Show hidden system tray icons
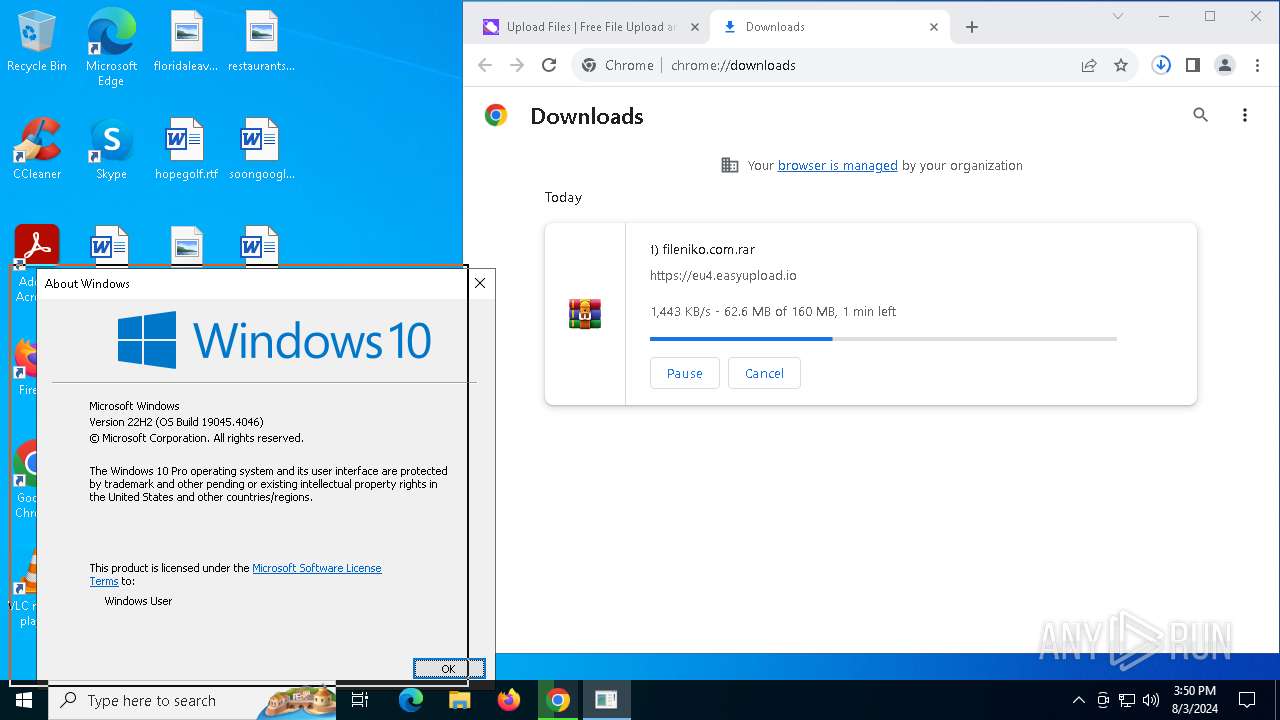This screenshot has height=720, width=1280. (x=1078, y=700)
